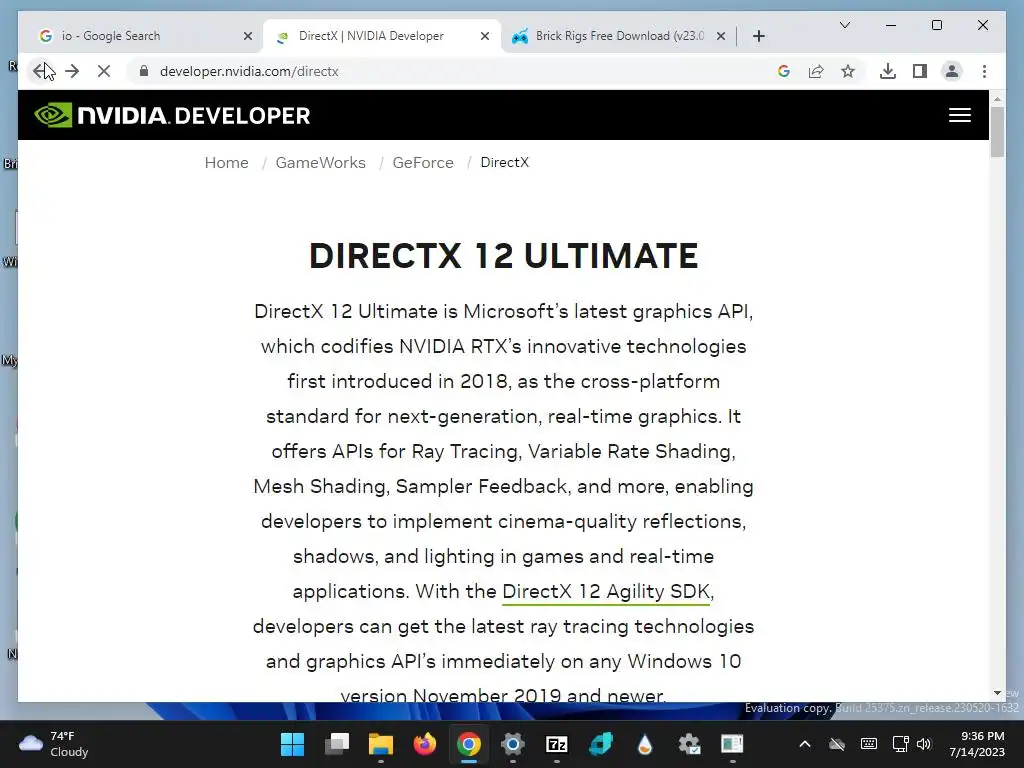Screen dimensions: 1024x768
Task: Go forward to the next page
Action: (x=72, y=71)
